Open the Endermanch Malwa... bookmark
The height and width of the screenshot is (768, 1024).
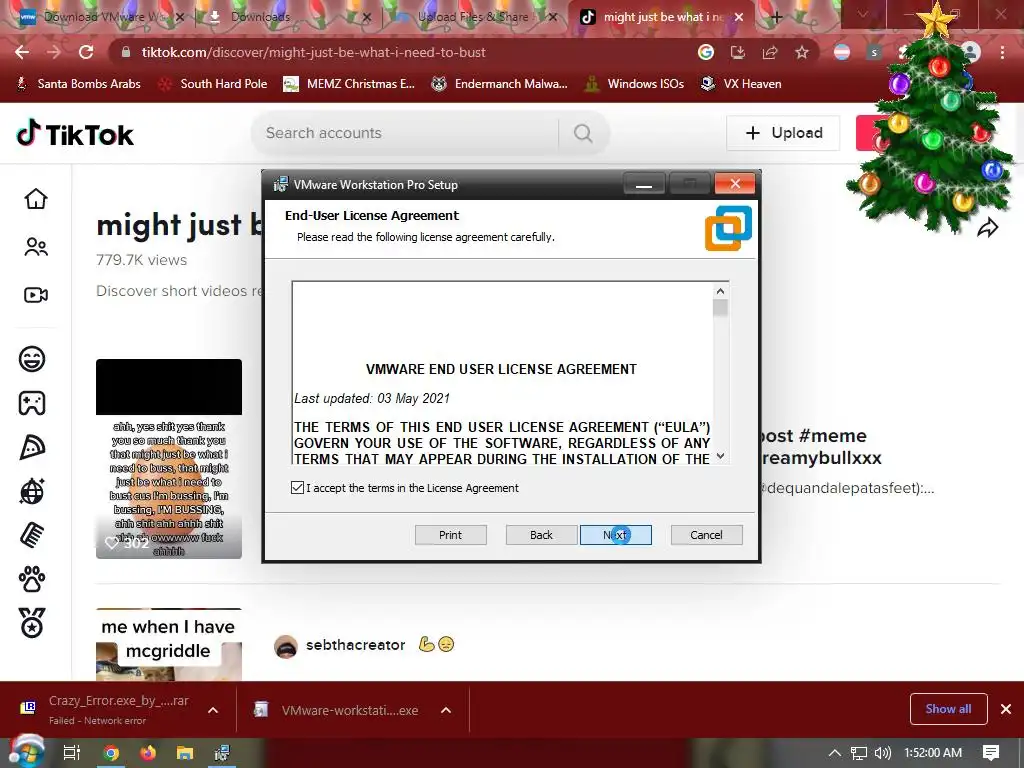point(500,84)
